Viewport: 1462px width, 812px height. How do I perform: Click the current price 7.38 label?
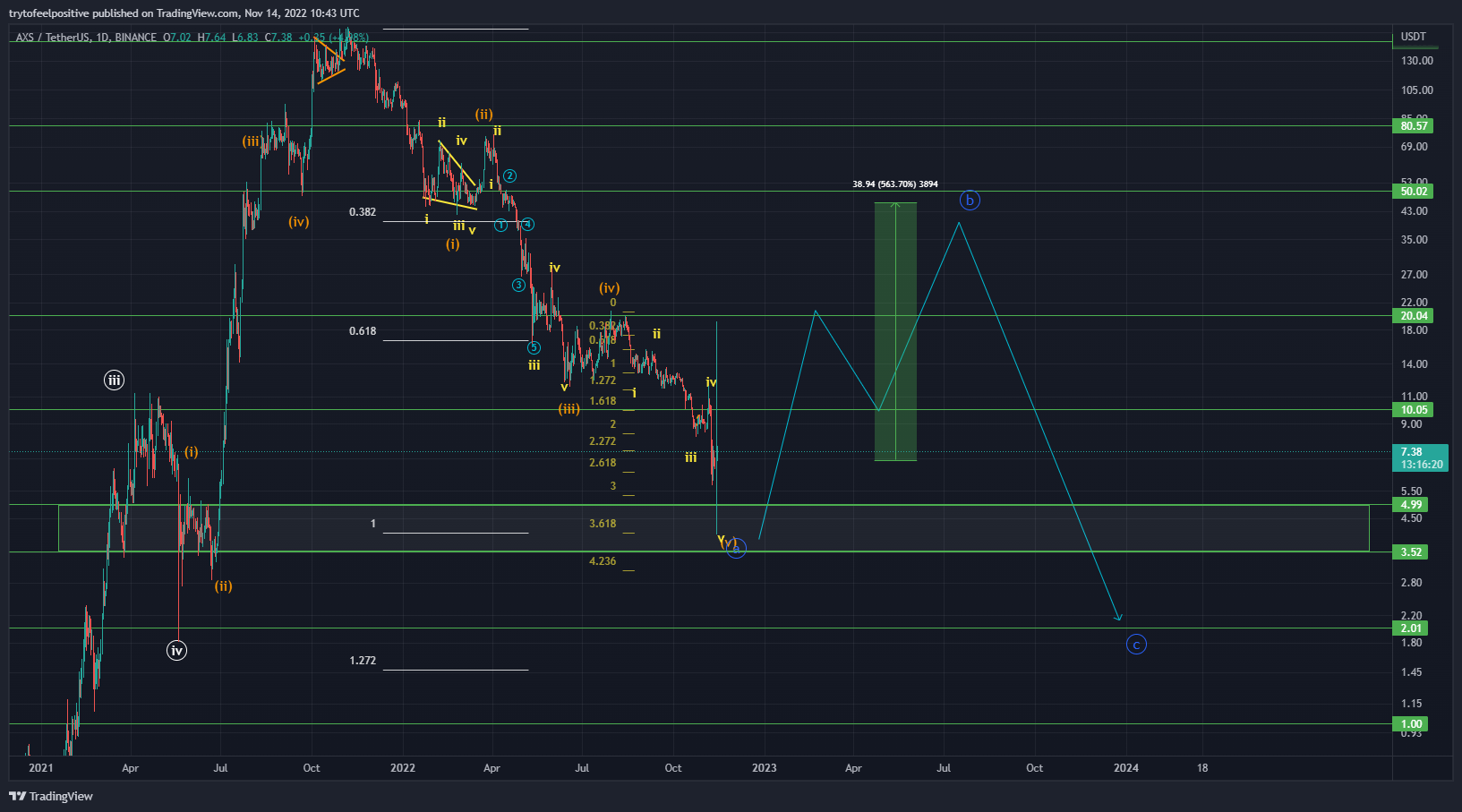tap(1412, 452)
